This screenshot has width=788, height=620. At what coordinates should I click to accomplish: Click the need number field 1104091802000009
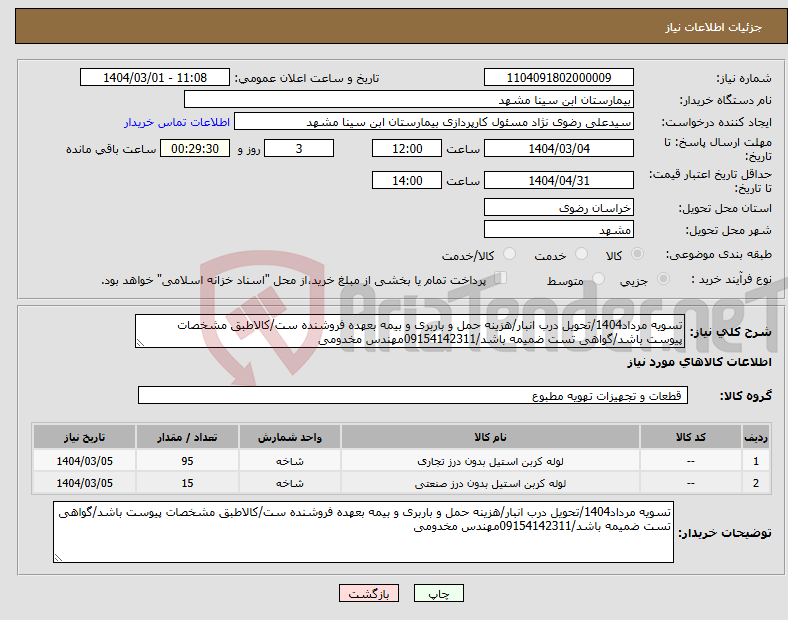[558, 77]
